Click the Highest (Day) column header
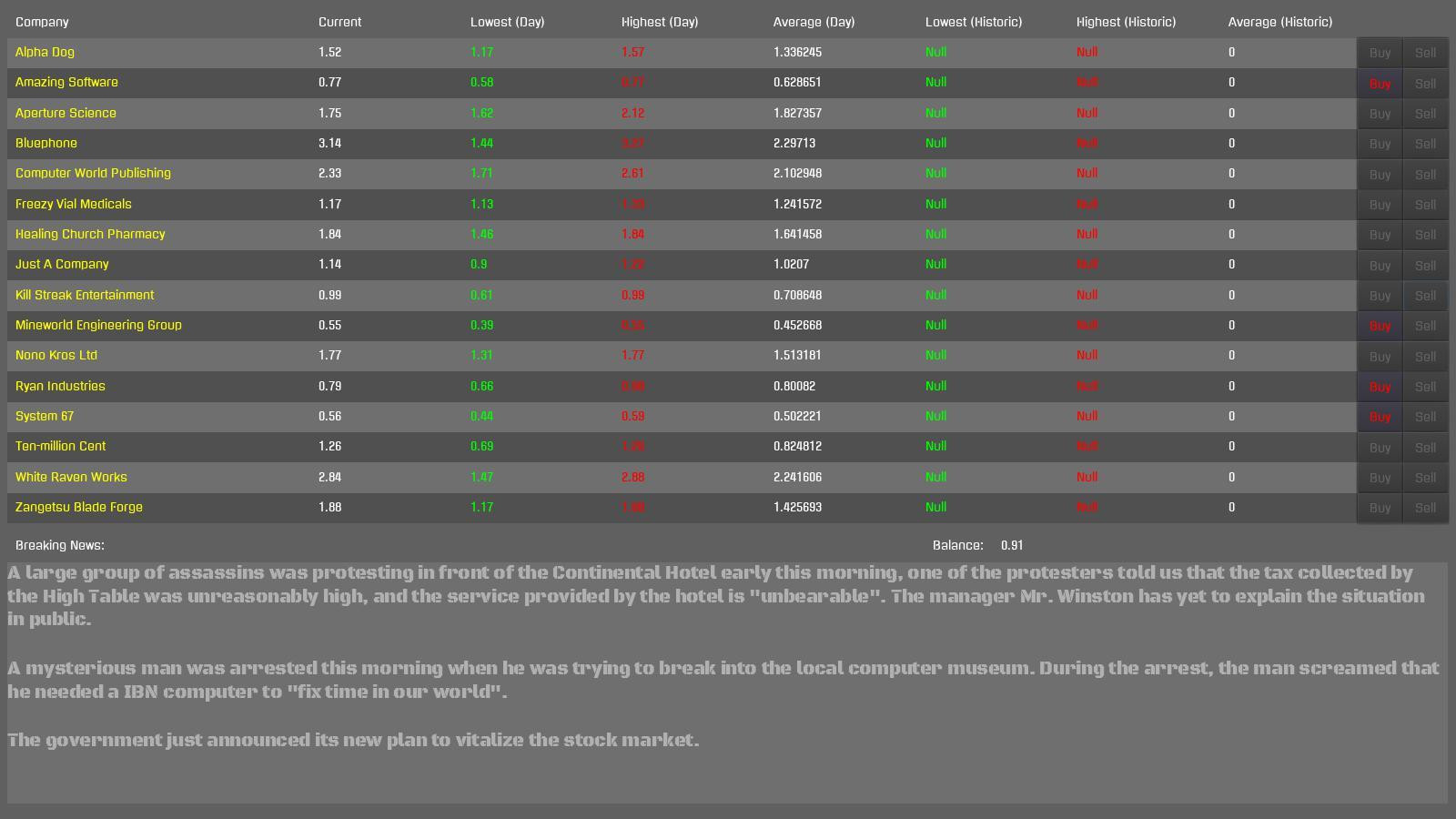This screenshot has height=819, width=1456. click(x=659, y=22)
